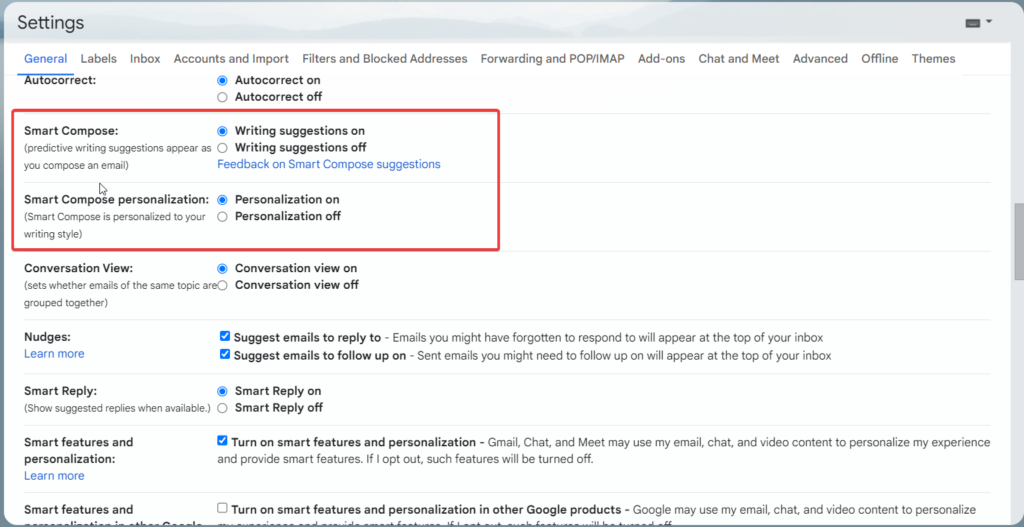1024x527 pixels.
Task: Click the vertical scrollbar thumb
Action: tap(1018, 240)
